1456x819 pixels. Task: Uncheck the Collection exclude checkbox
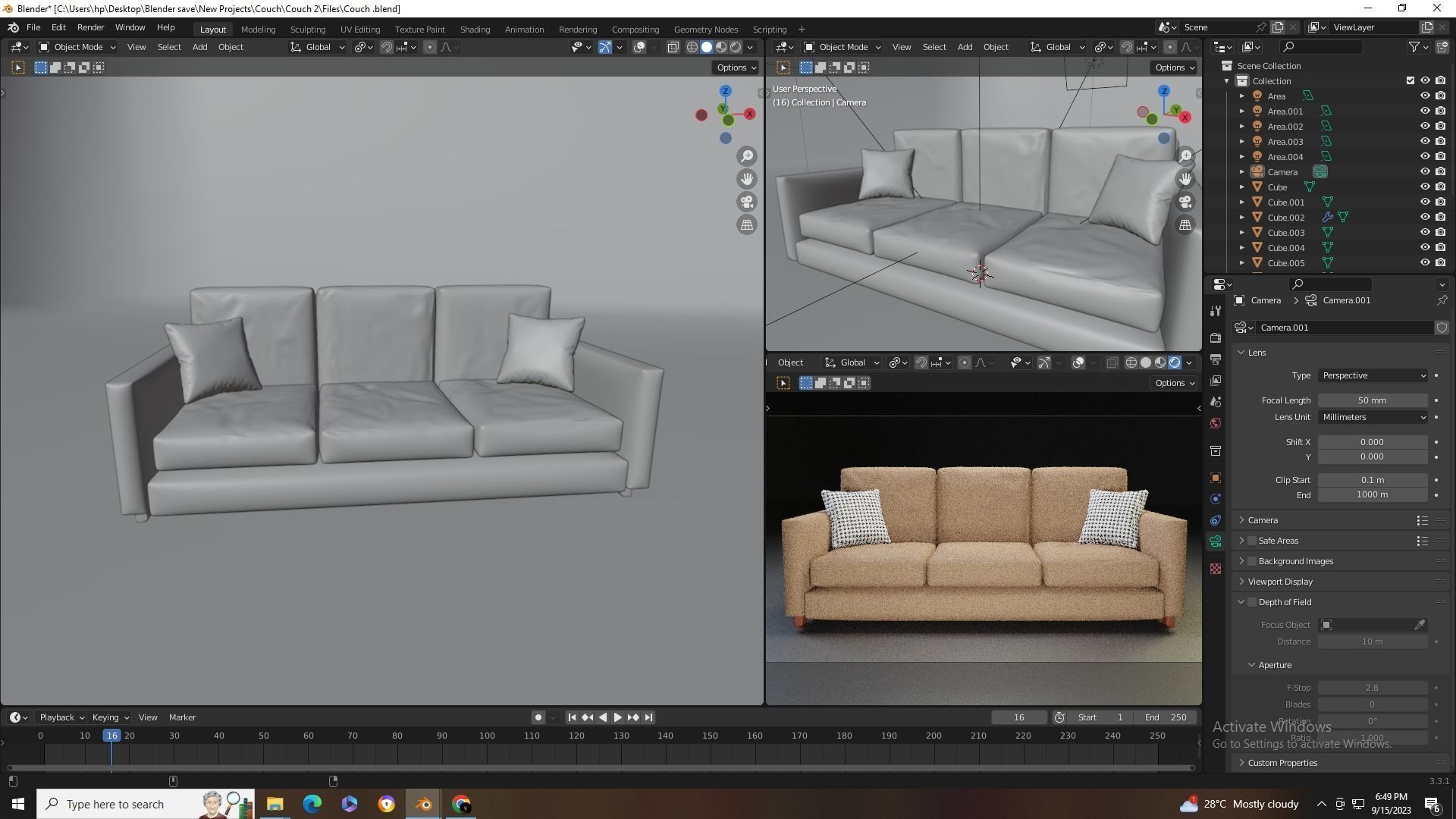[1410, 80]
